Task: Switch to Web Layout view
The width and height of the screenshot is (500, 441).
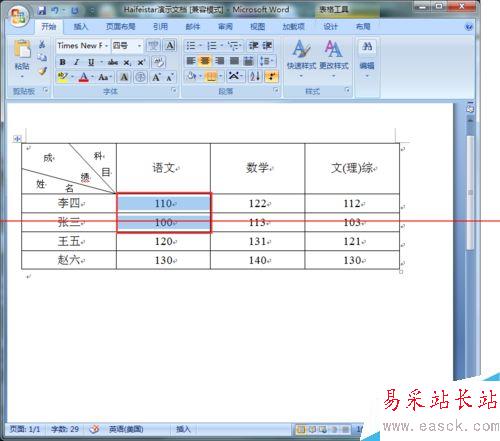Action: coord(323,429)
